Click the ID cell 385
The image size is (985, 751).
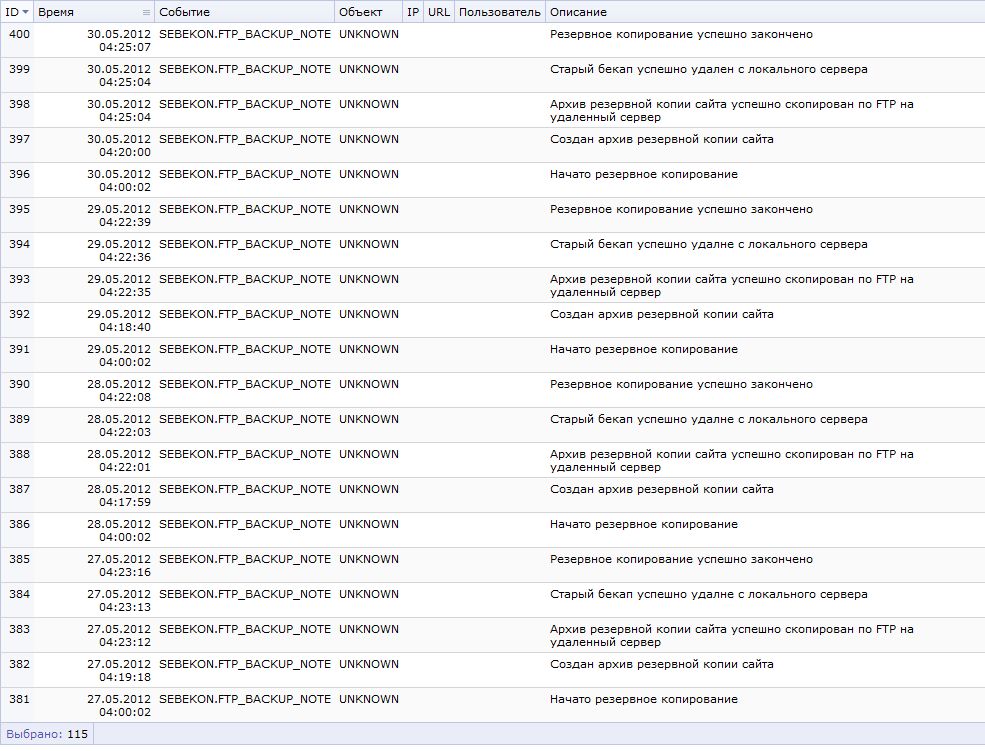coord(18,559)
